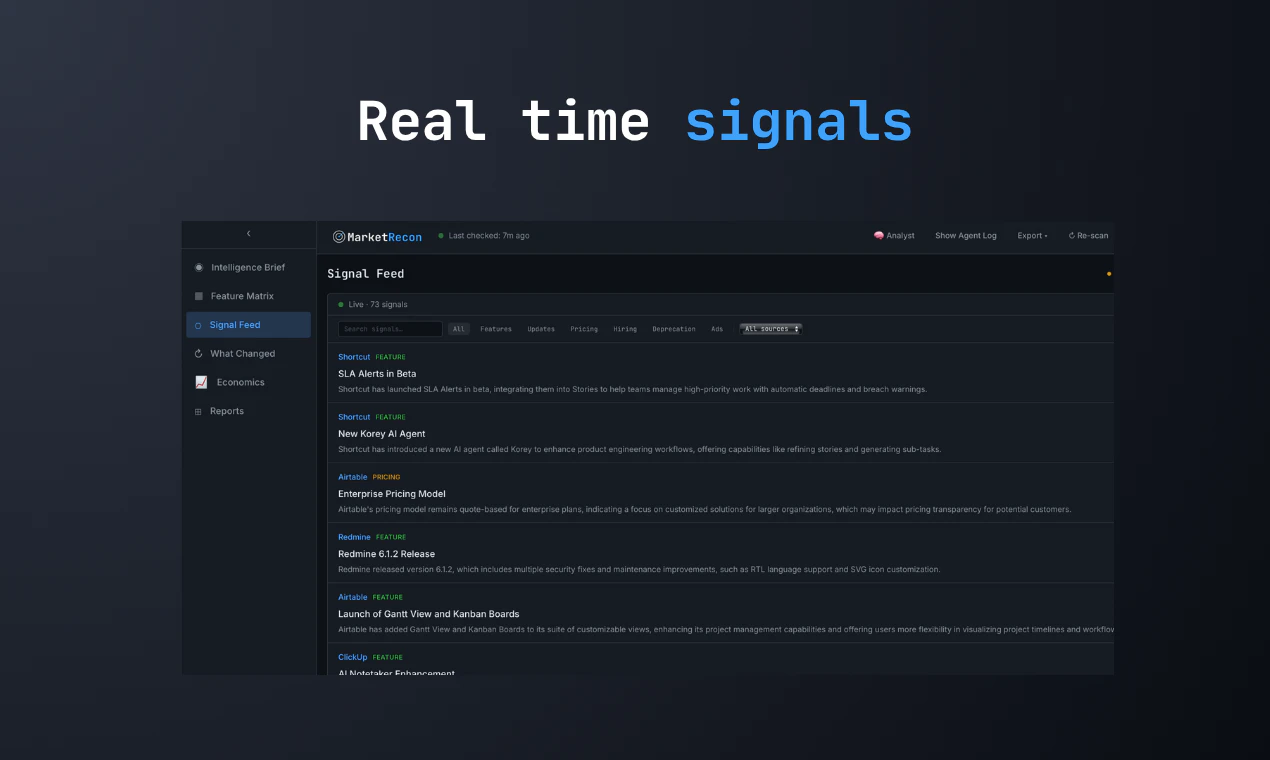1270x760 pixels.
Task: Click the MarketRecon logo icon
Action: tap(339, 237)
